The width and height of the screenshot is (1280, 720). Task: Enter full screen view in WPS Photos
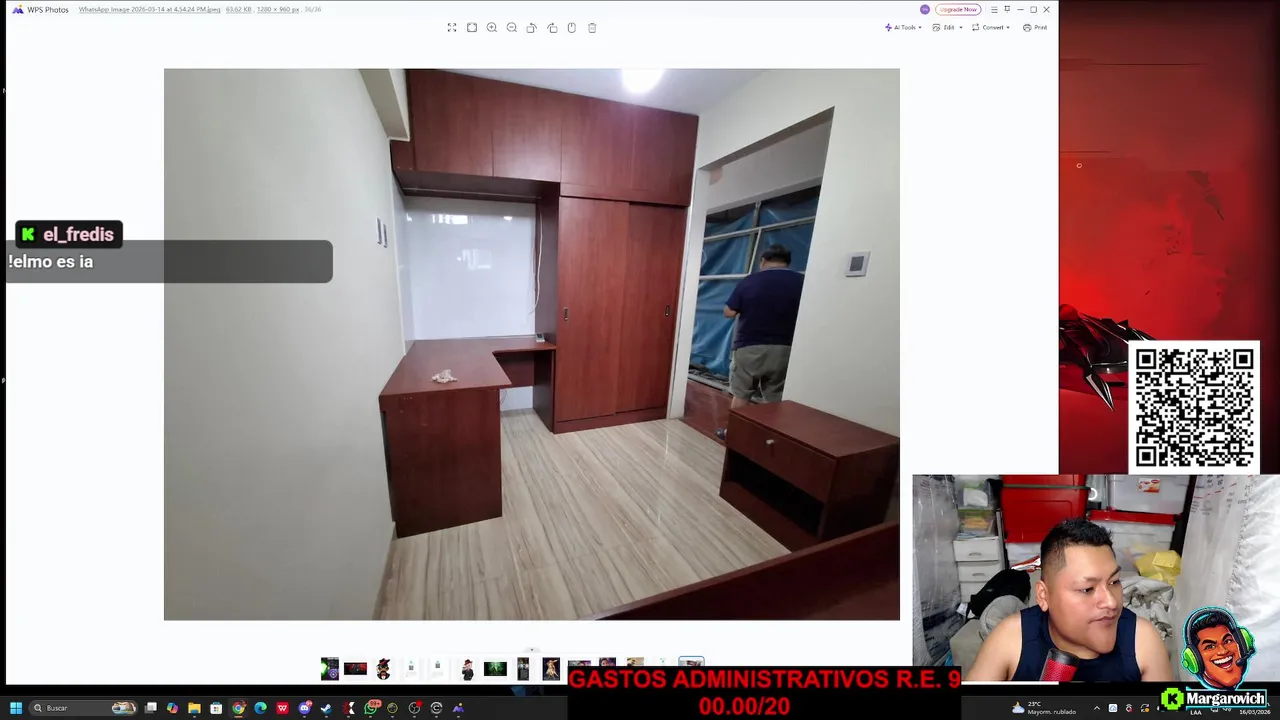pyautogui.click(x=452, y=27)
